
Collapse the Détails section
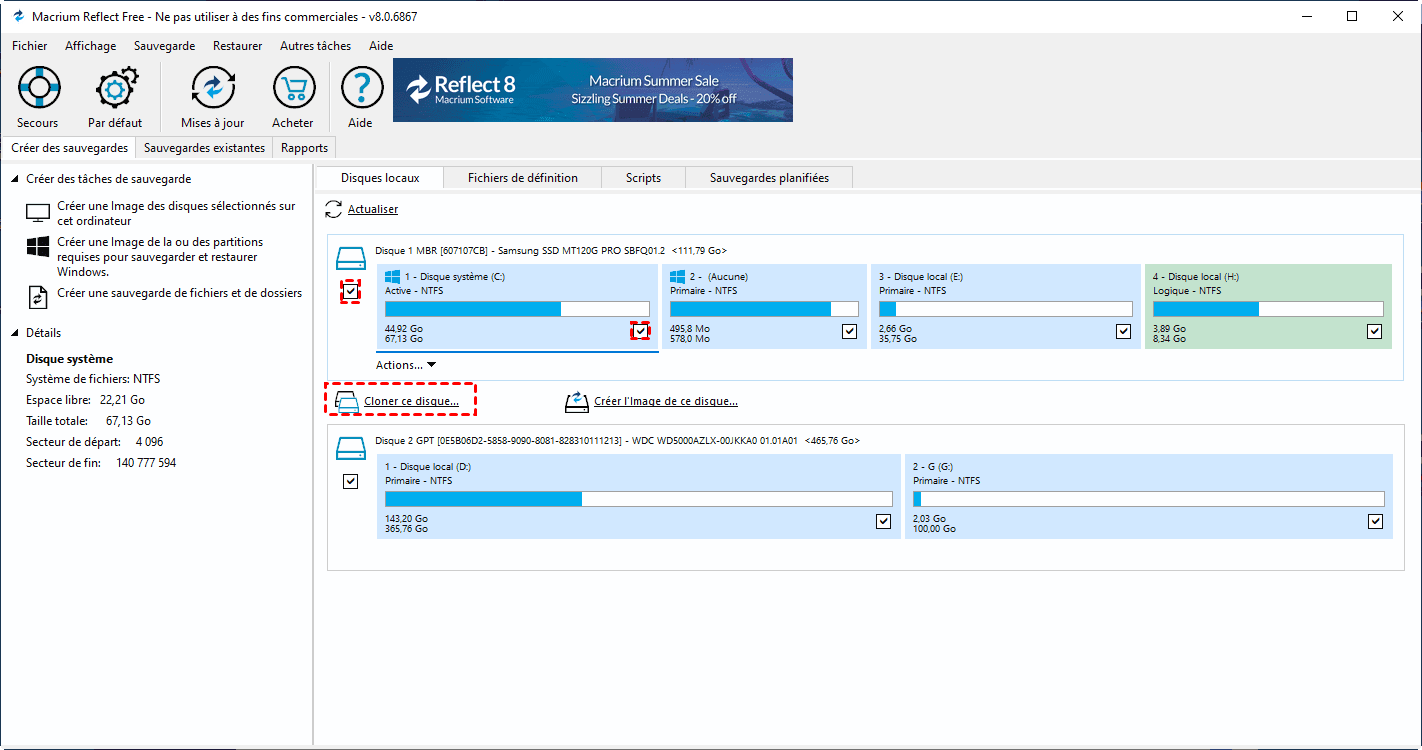pyautogui.click(x=16, y=333)
